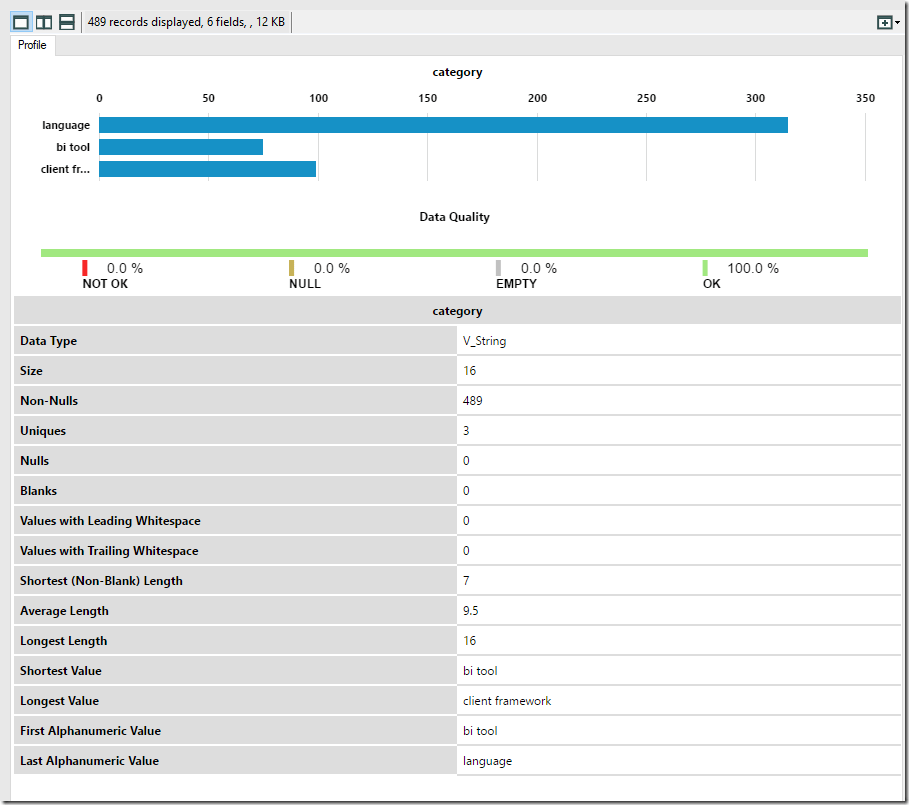Click the gray EMPTY legend swatch

tap(499, 268)
